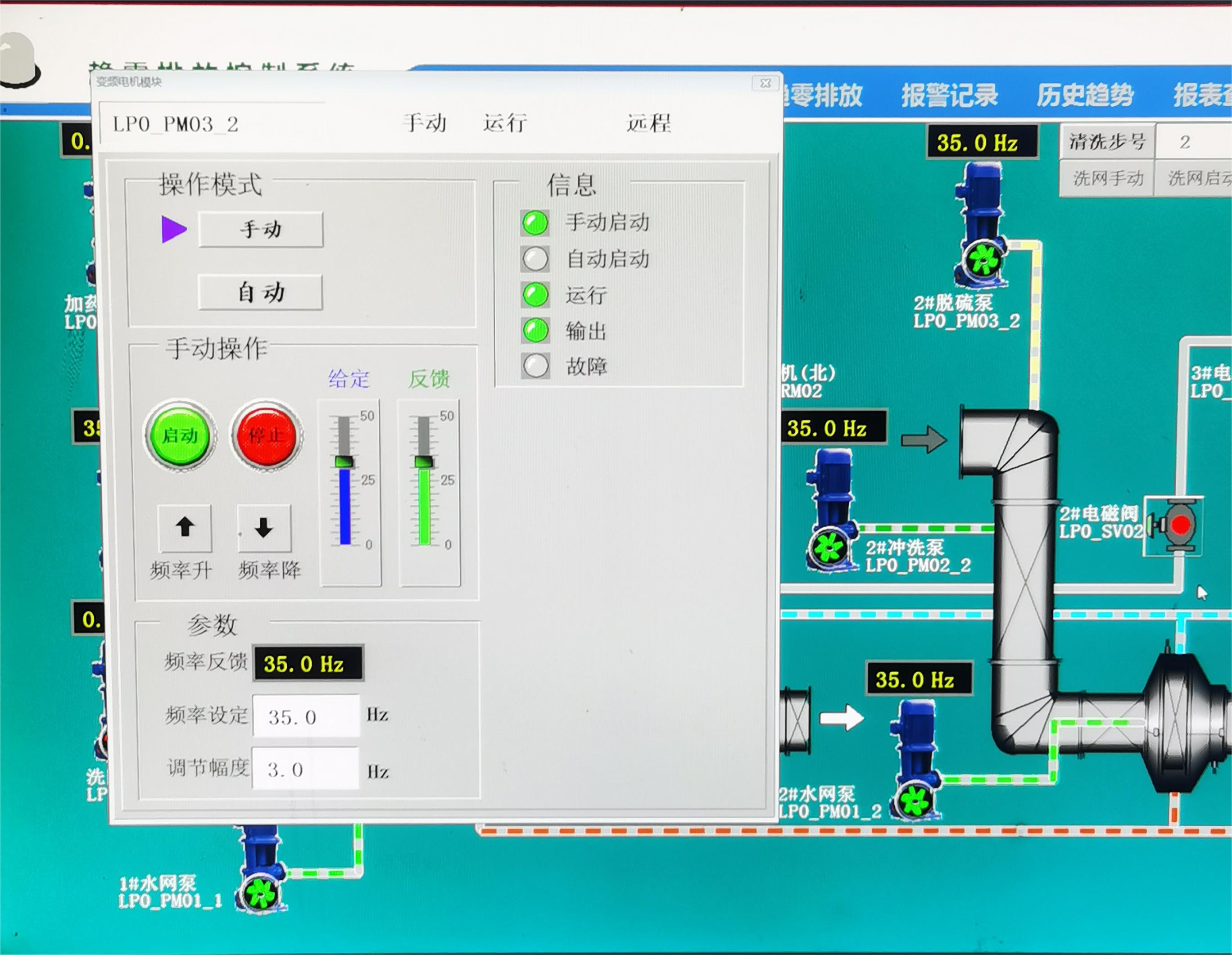Click the 1#水网泵 LPO_PM01_1 pump icon
Image resolution: width=1232 pixels, height=955 pixels.
pyautogui.click(x=260, y=869)
